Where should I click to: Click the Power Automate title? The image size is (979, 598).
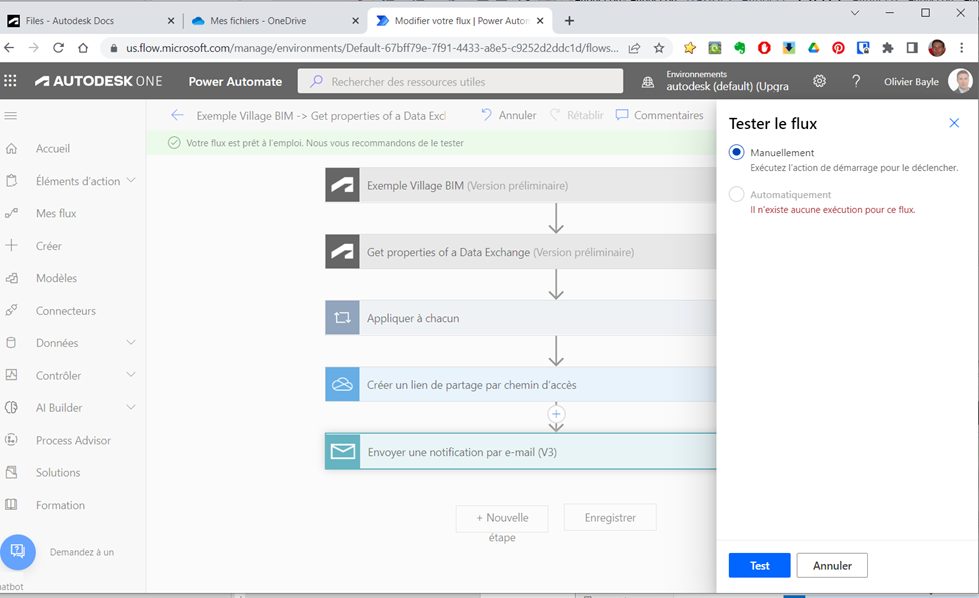tap(235, 81)
